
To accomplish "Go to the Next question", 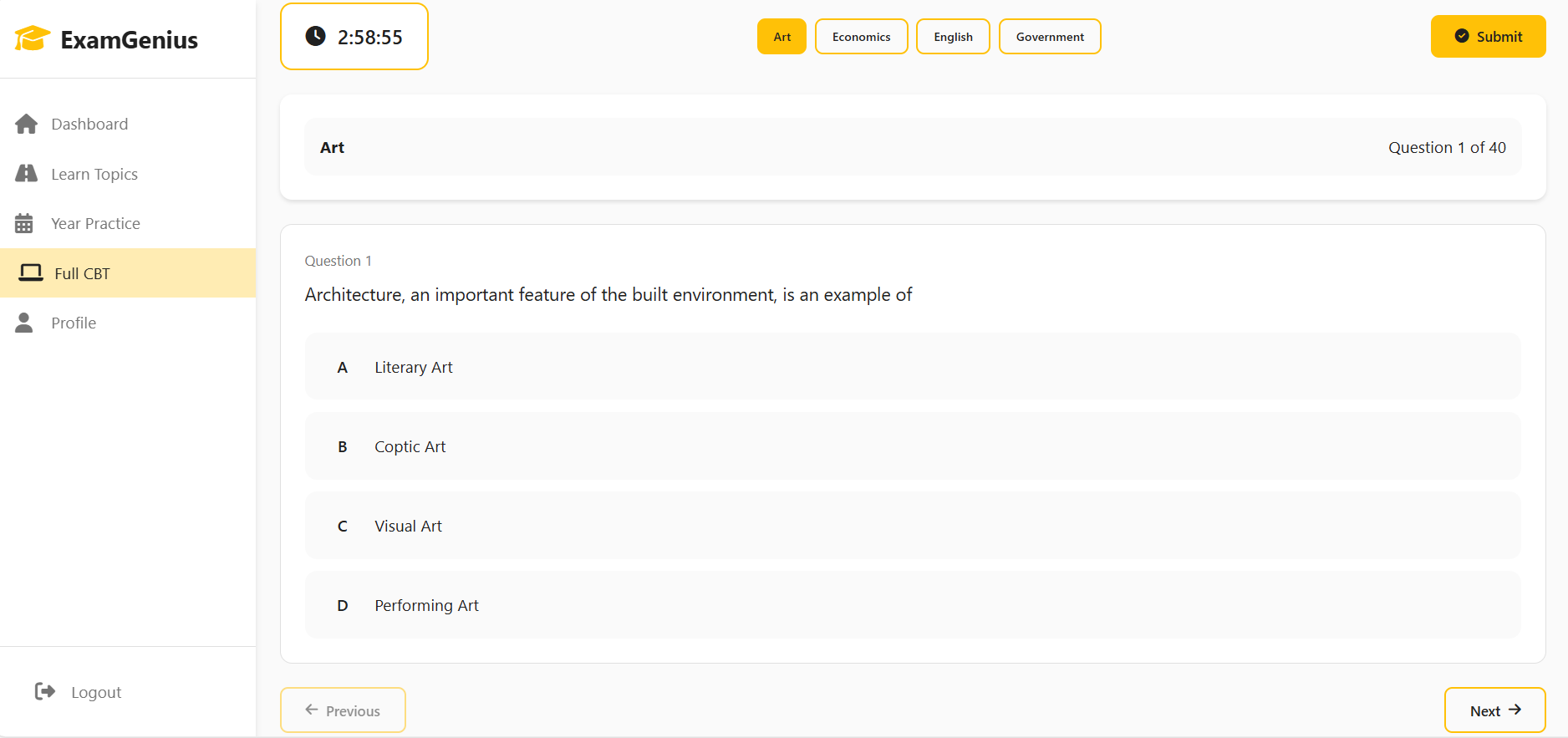I will 1494,710.
